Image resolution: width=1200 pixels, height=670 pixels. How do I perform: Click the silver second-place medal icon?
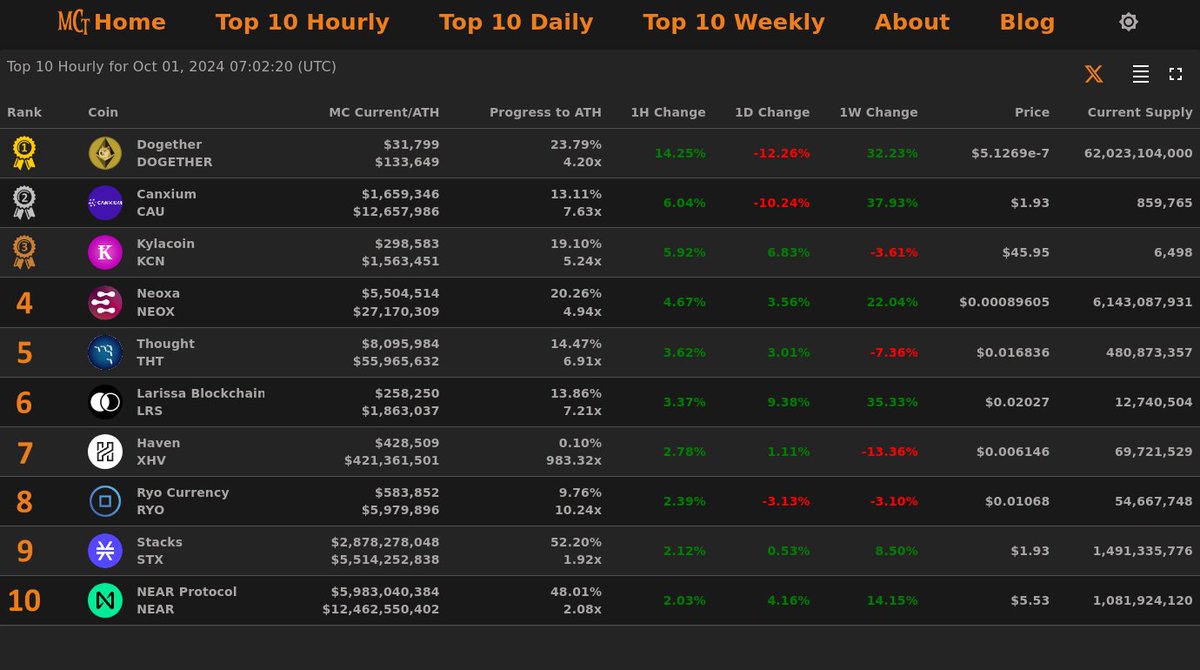pos(24,203)
